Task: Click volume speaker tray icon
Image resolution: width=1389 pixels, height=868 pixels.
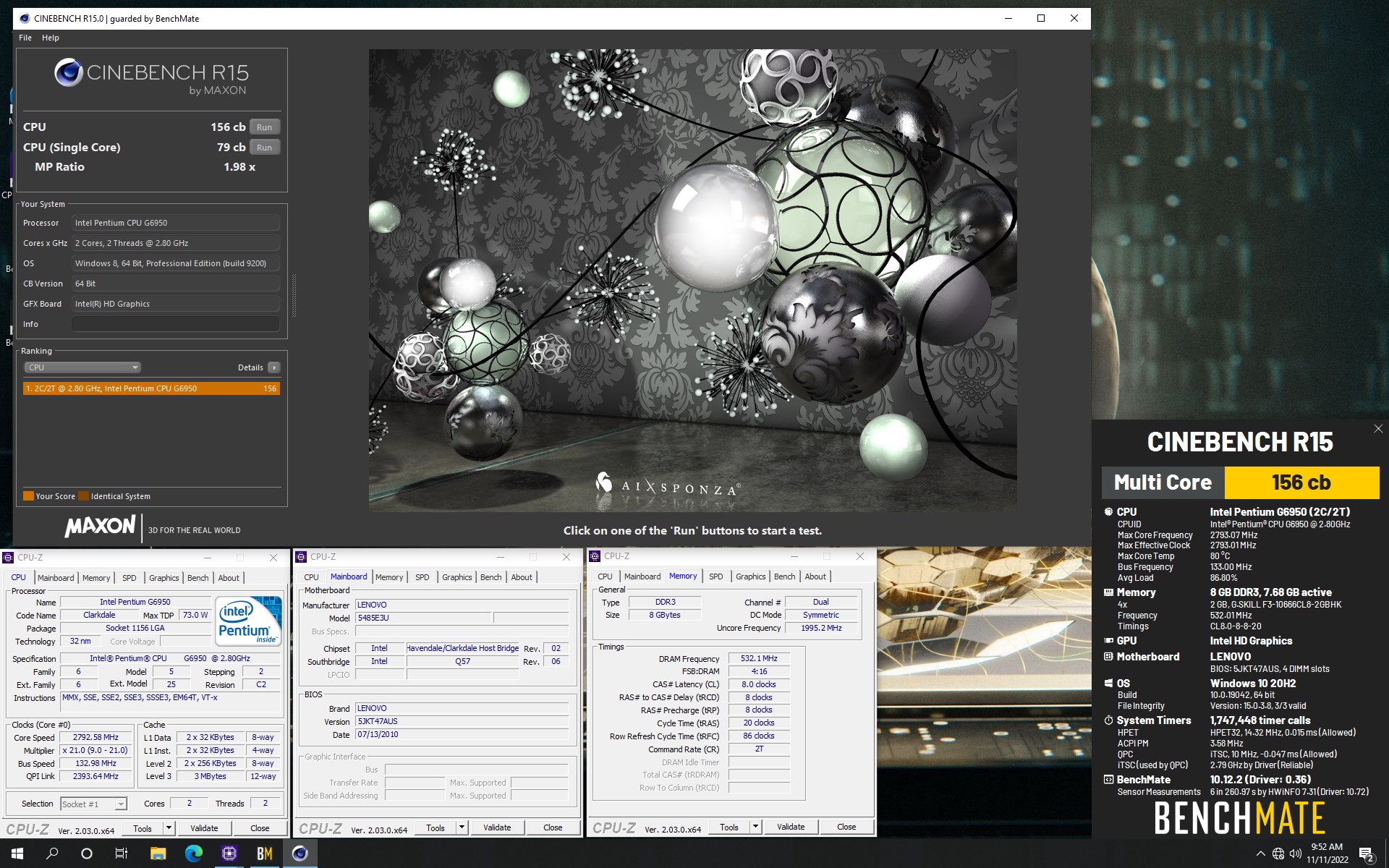Action: [1296, 854]
